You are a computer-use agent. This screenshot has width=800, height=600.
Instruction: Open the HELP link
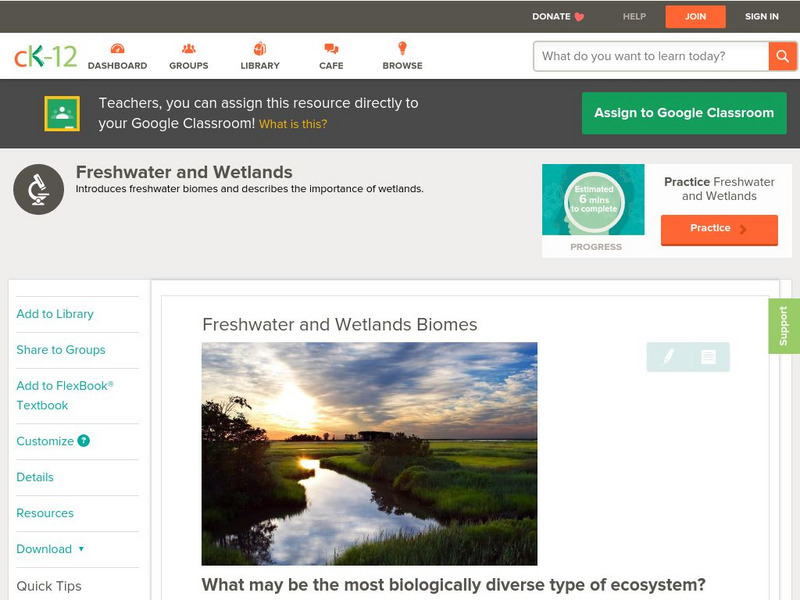(634, 17)
